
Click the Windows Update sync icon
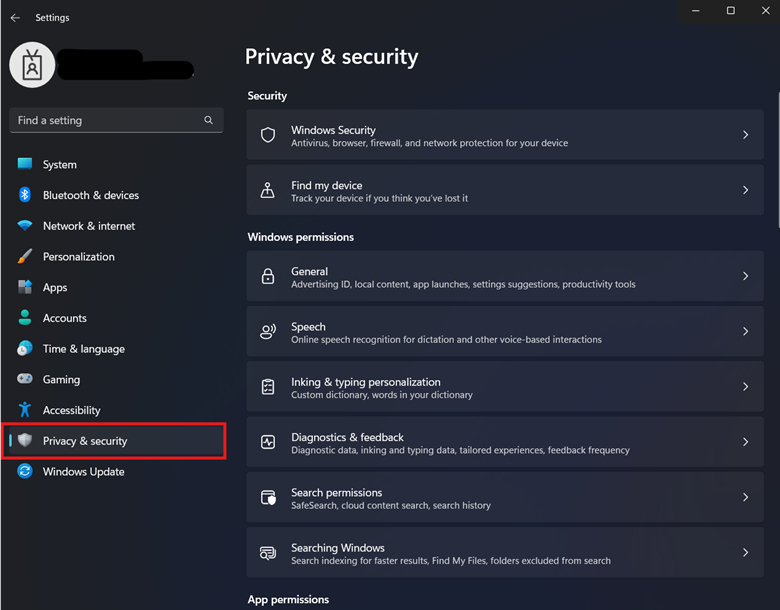click(x=25, y=471)
